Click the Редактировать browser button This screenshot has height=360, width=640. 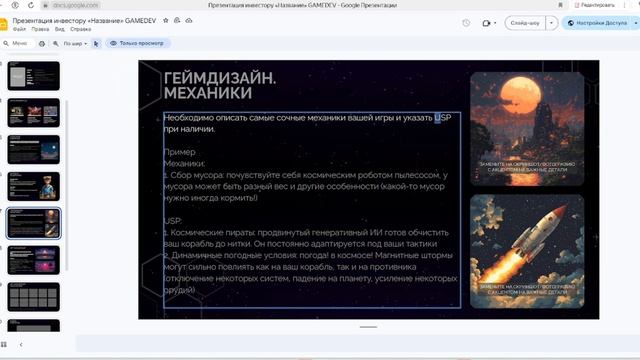(595, 5)
